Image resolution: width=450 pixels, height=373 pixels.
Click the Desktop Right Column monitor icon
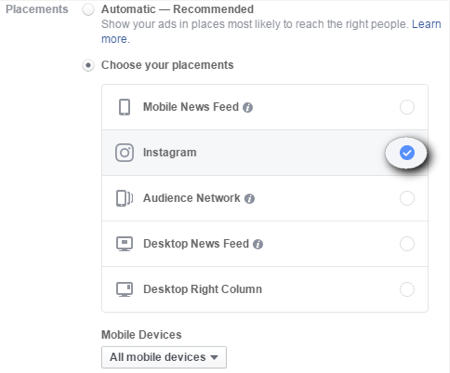[x=124, y=289]
